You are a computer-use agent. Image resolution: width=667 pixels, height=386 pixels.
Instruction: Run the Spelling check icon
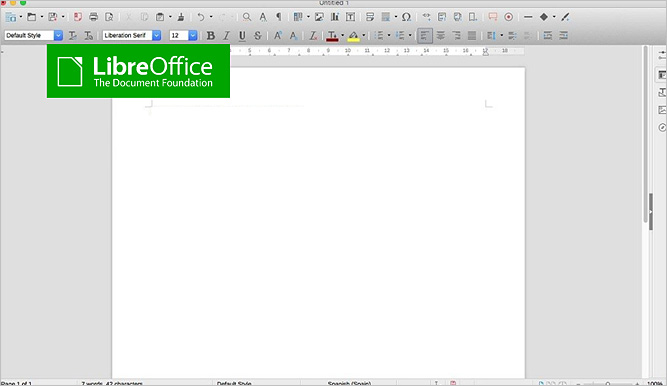pos(263,17)
